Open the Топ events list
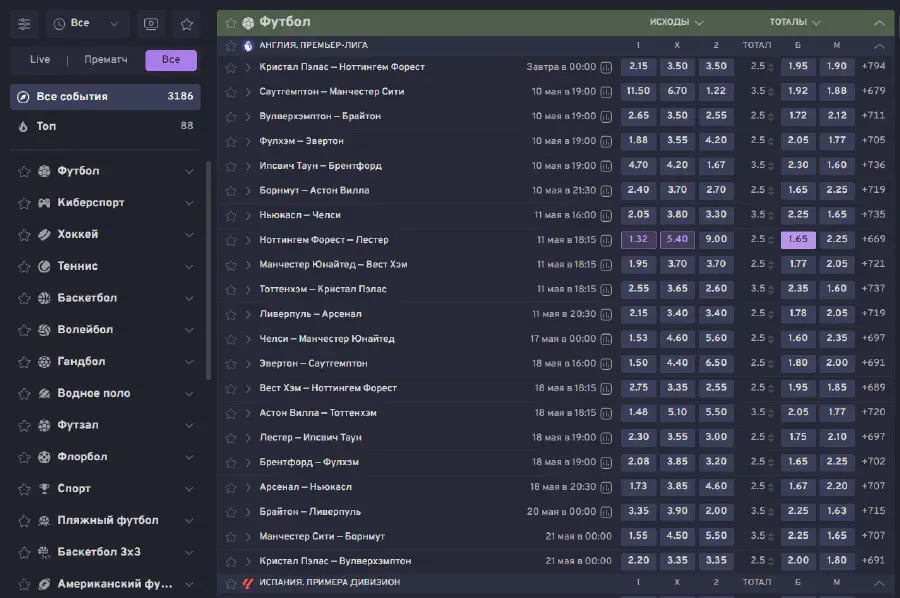The width and height of the screenshot is (900, 598). [x=105, y=126]
